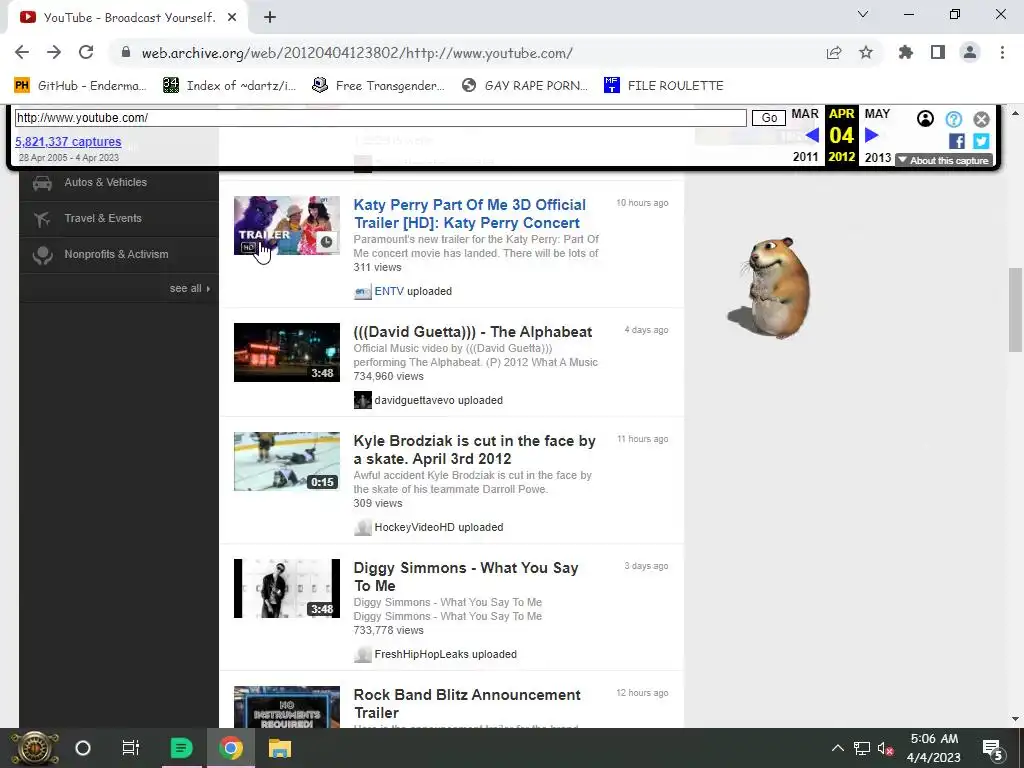Close the YouTube - Broadcast Yourself tab

[x=232, y=18]
